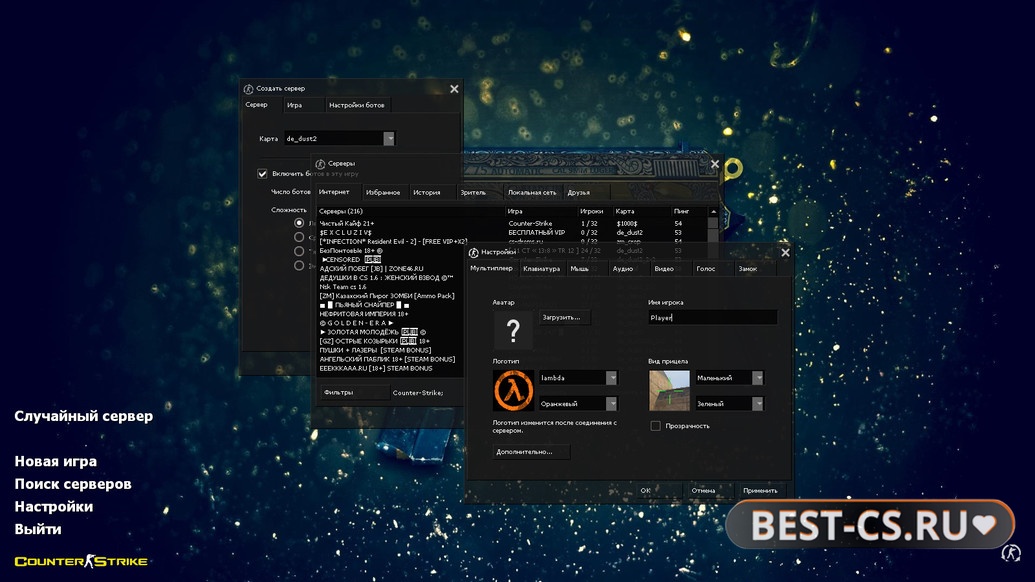1035x582 pixels.
Task: Open the Избранное tab in Servers window
Action: (383, 193)
